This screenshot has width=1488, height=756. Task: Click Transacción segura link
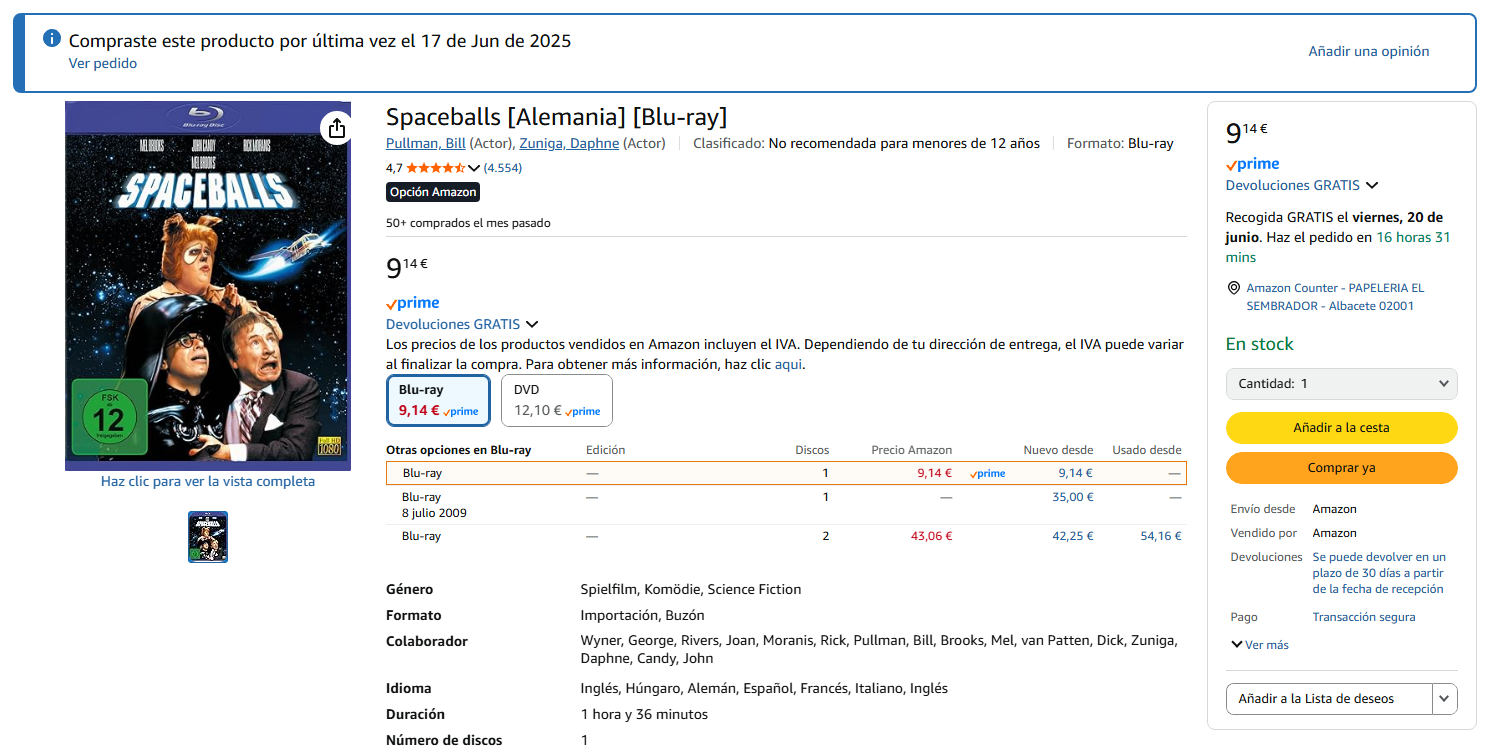click(x=1364, y=617)
